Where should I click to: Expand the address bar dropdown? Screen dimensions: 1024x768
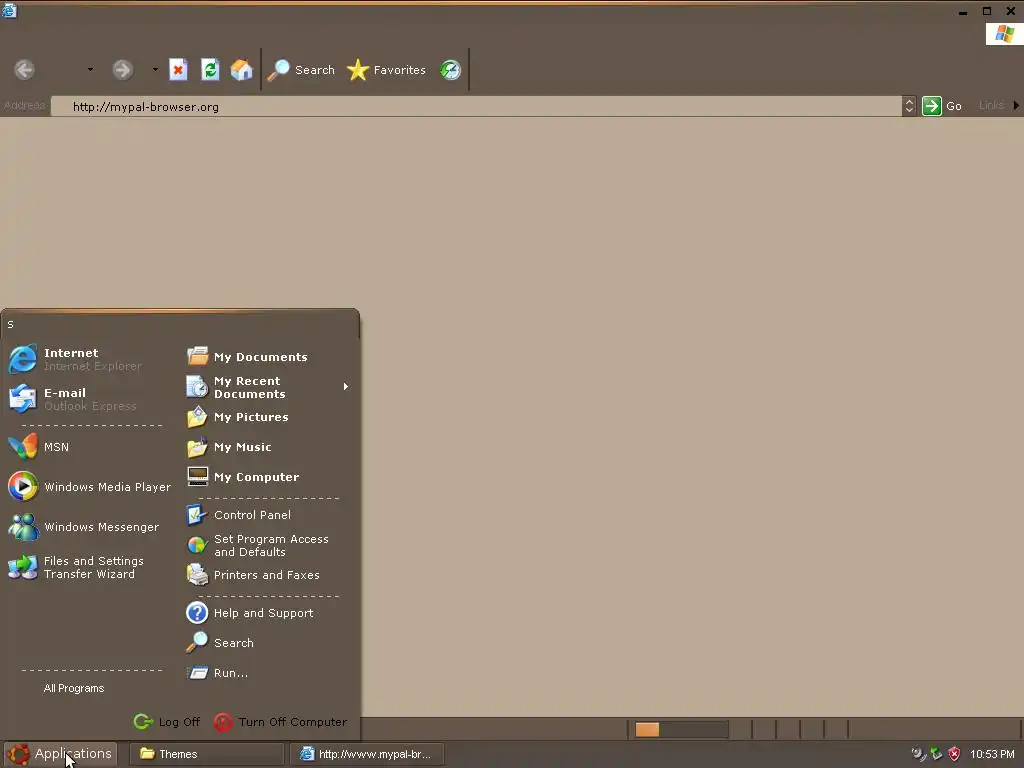coord(909,106)
